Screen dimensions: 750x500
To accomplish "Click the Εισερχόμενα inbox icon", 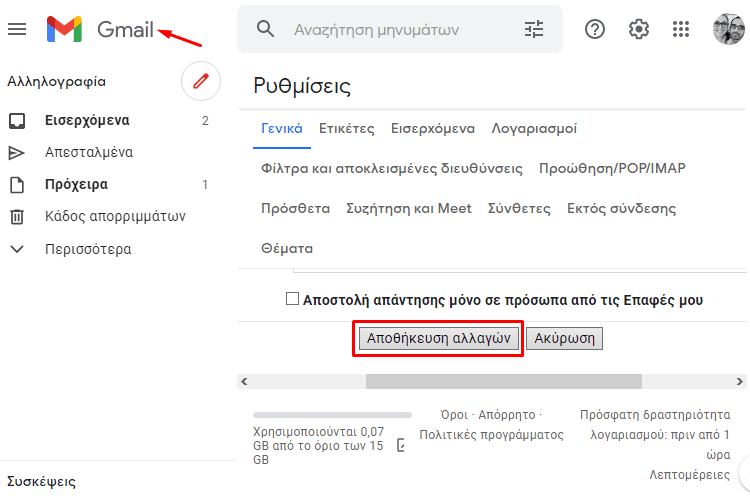I will pos(17,121).
